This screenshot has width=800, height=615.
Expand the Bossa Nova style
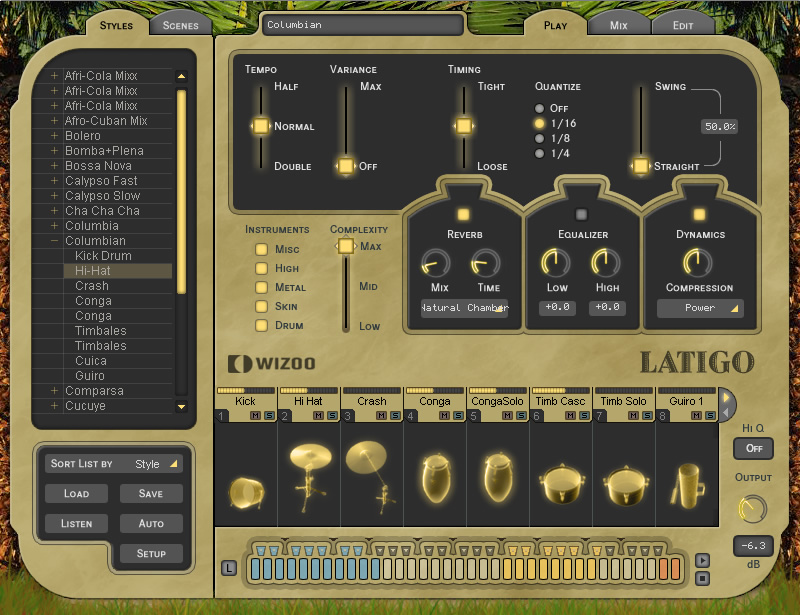[x=54, y=166]
